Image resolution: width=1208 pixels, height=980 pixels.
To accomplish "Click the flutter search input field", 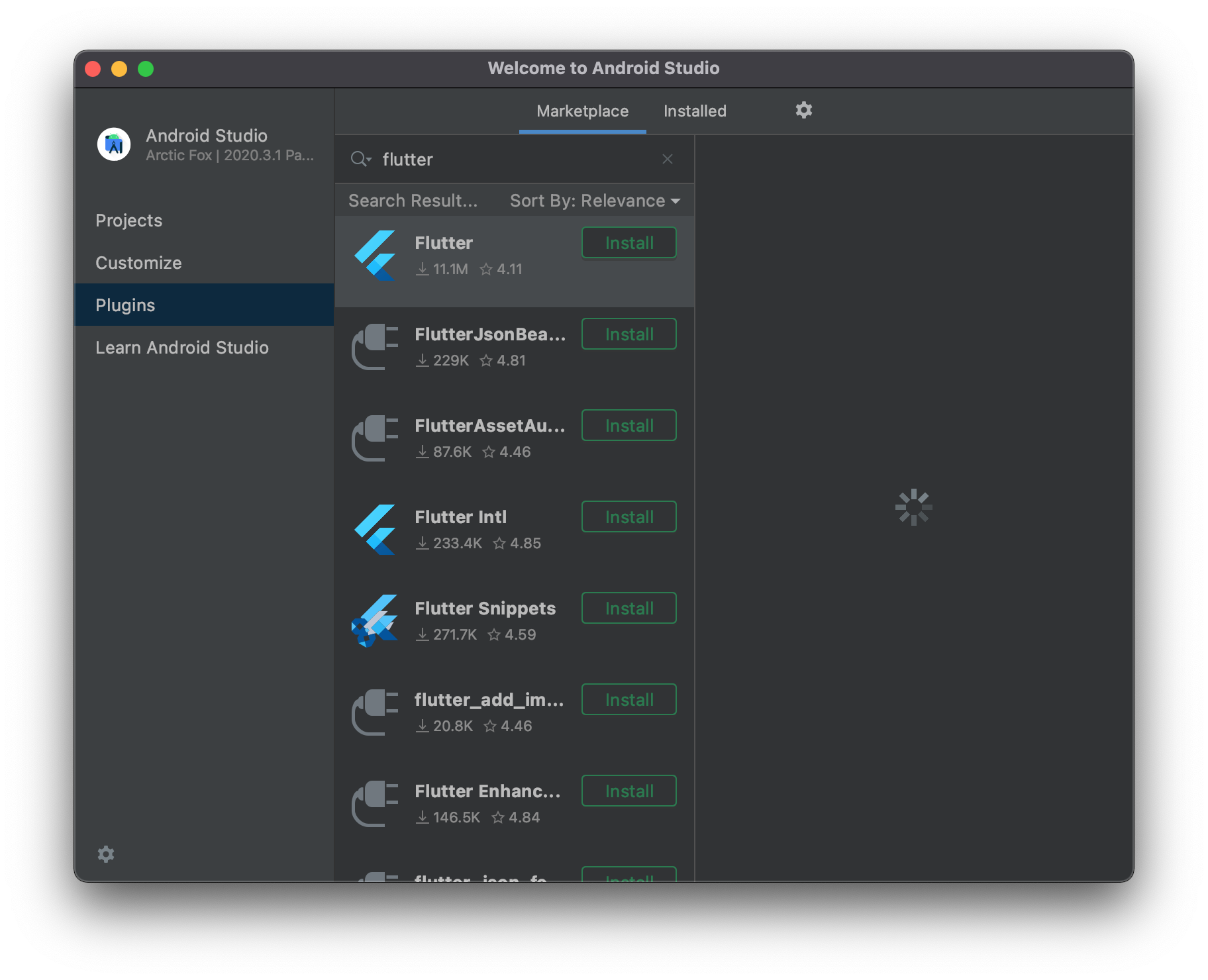I will (x=515, y=160).
